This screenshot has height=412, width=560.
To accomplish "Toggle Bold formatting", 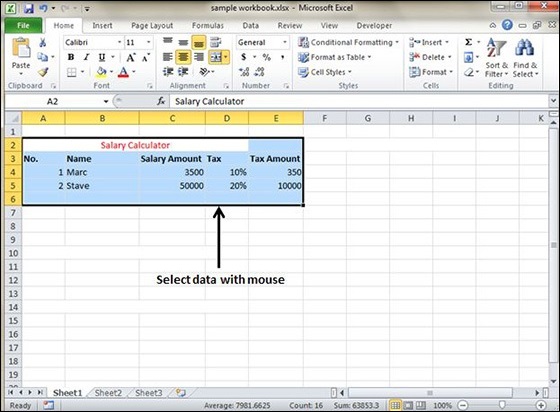I will (x=71, y=57).
